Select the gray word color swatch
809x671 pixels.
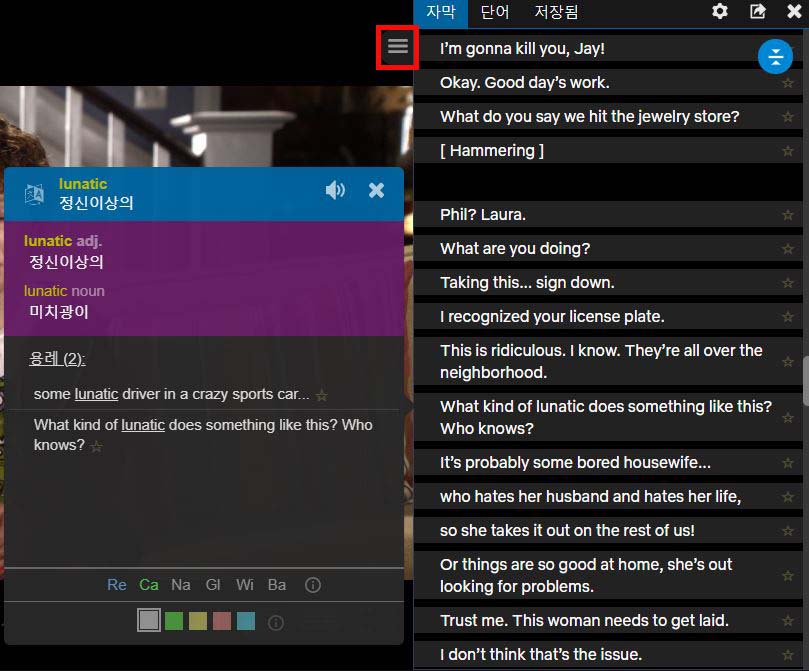tap(149, 620)
